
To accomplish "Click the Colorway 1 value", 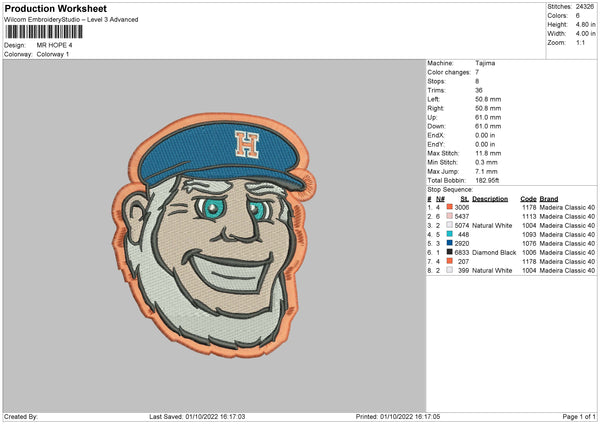I will pyautogui.click(x=56, y=53).
